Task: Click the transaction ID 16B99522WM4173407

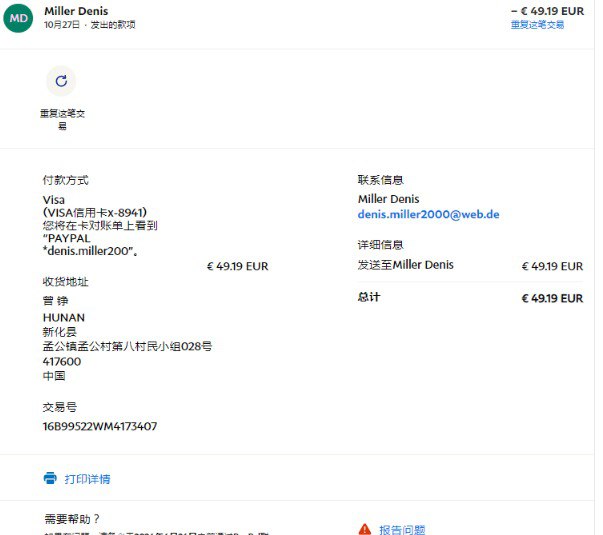Action: click(100, 426)
